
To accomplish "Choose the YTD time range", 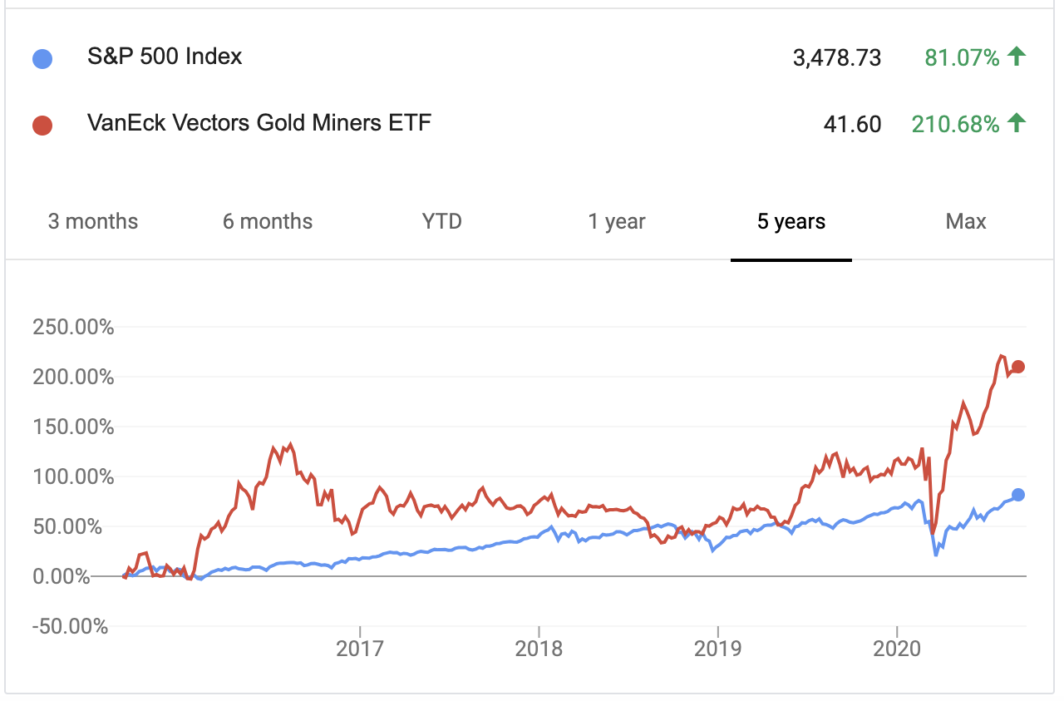I will tap(442, 221).
